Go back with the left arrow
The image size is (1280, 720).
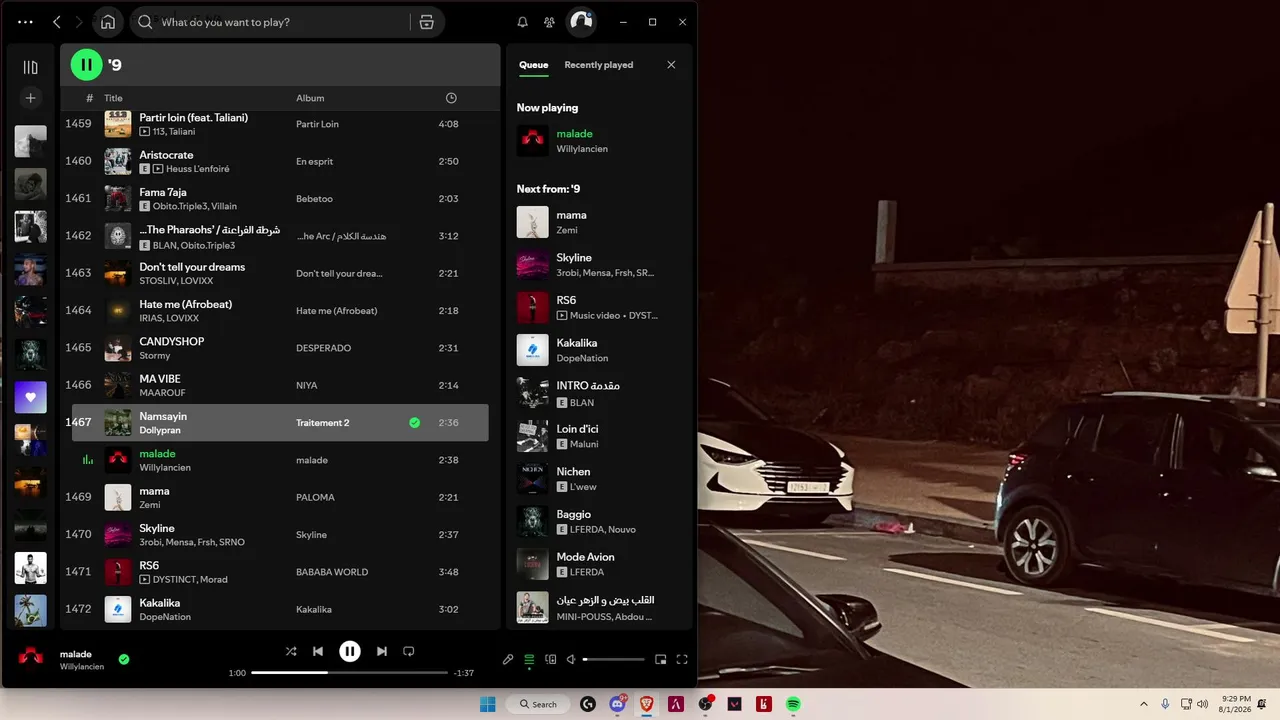[57, 22]
